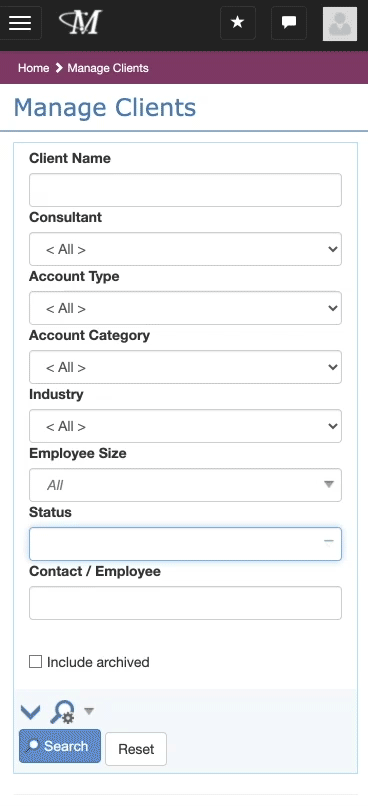Open the user profile avatar
Viewport: 368px width, 806px height.
pos(340,24)
